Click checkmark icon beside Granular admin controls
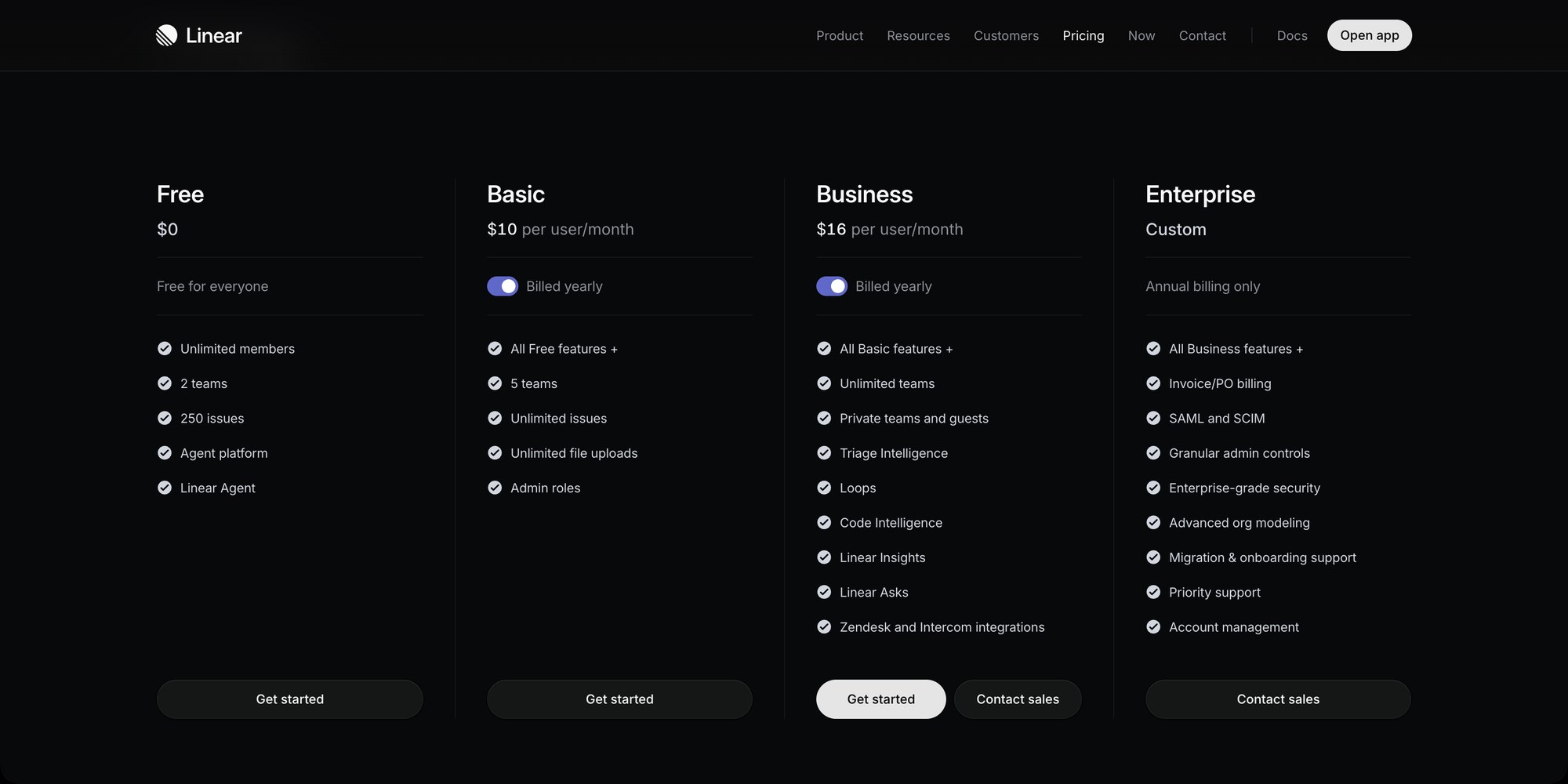This screenshot has height=784, width=1568. click(1153, 452)
